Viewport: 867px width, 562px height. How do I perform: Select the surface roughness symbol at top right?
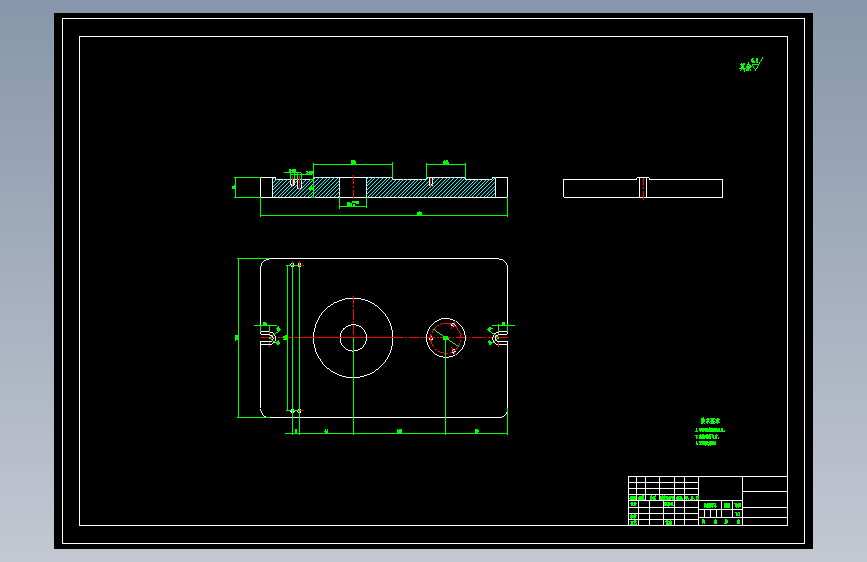[751, 65]
